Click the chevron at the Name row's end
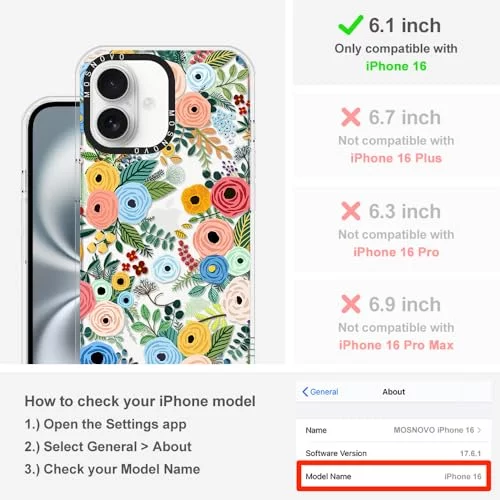 pyautogui.click(x=479, y=430)
